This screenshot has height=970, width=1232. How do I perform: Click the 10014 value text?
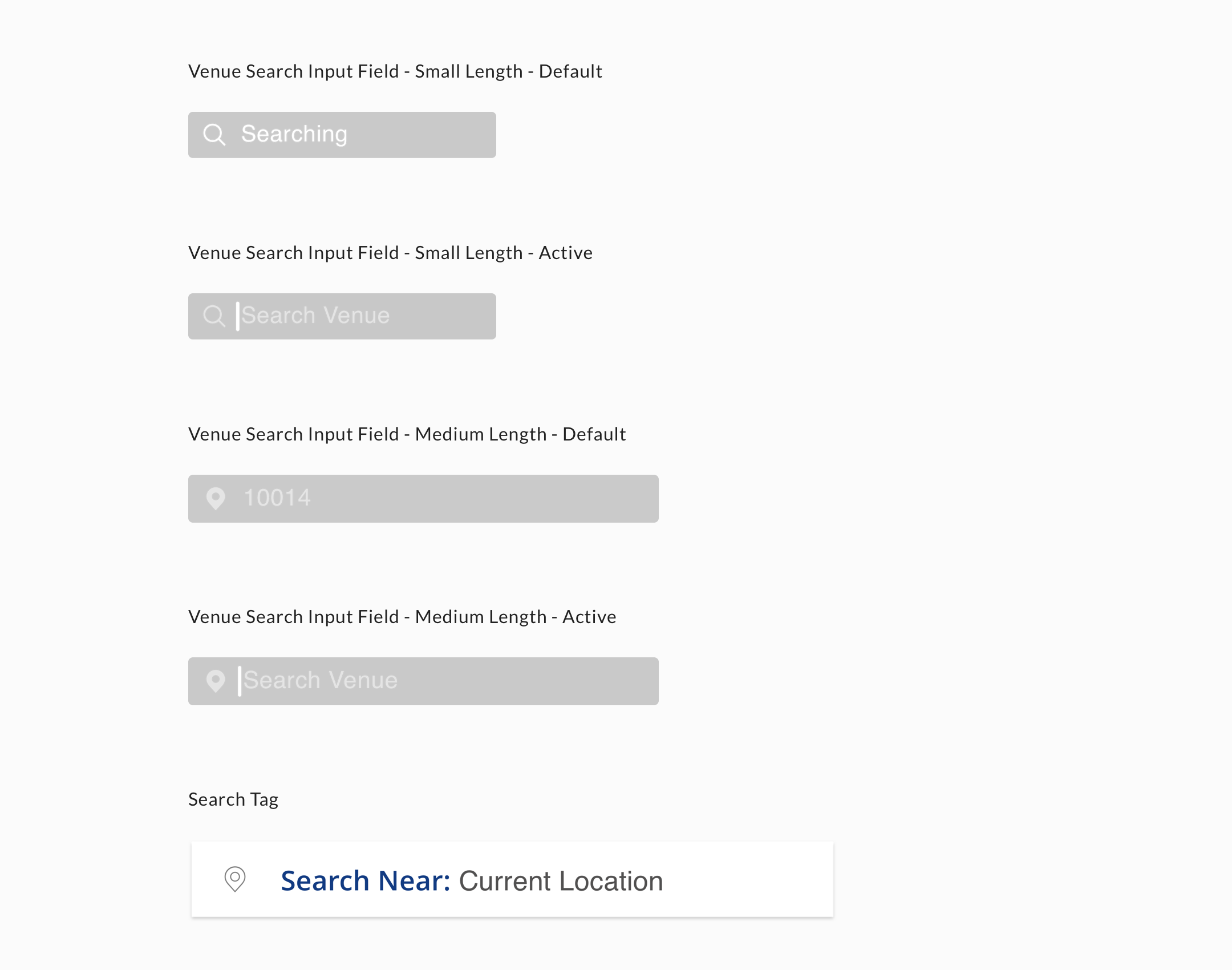click(277, 498)
